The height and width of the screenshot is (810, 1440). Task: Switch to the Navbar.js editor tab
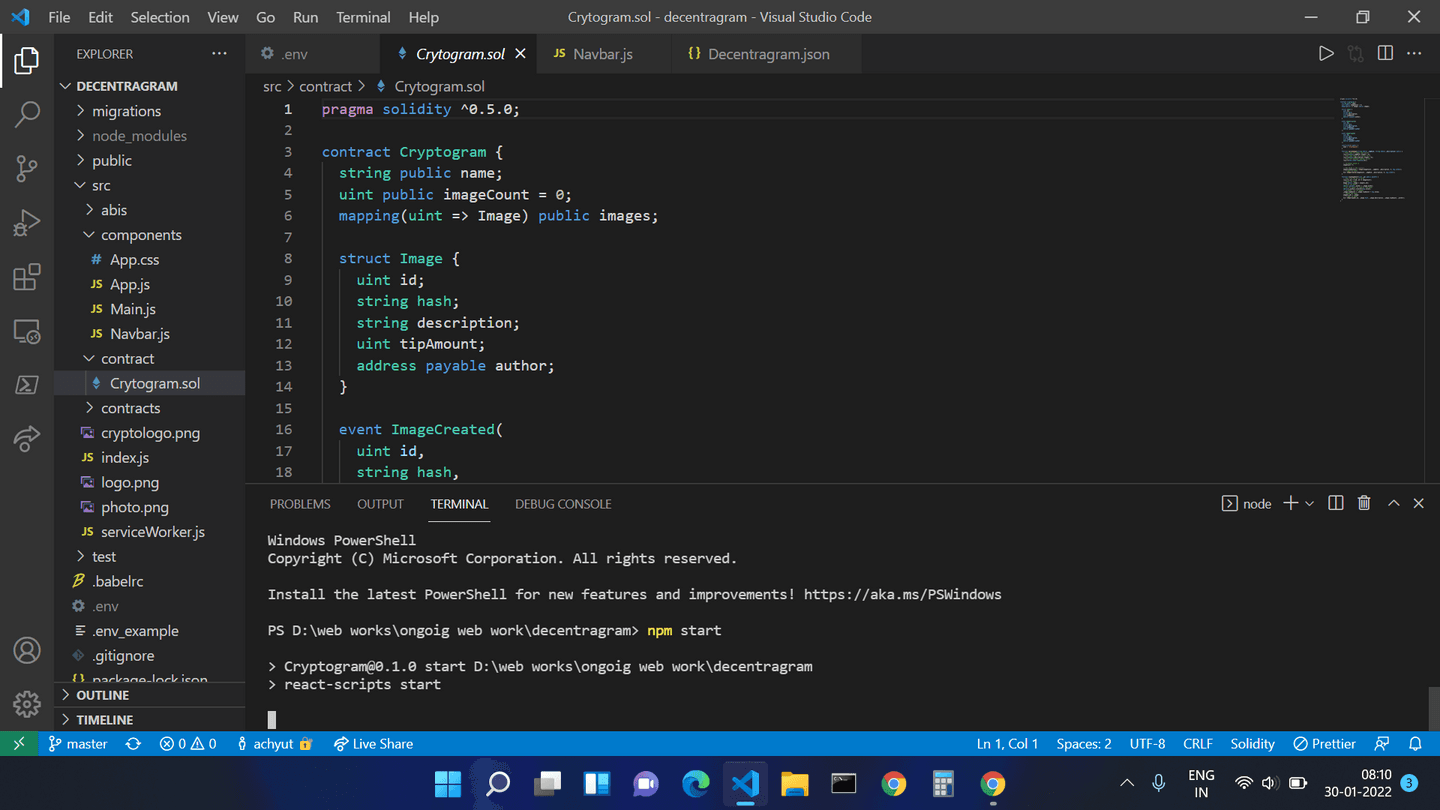(603, 54)
